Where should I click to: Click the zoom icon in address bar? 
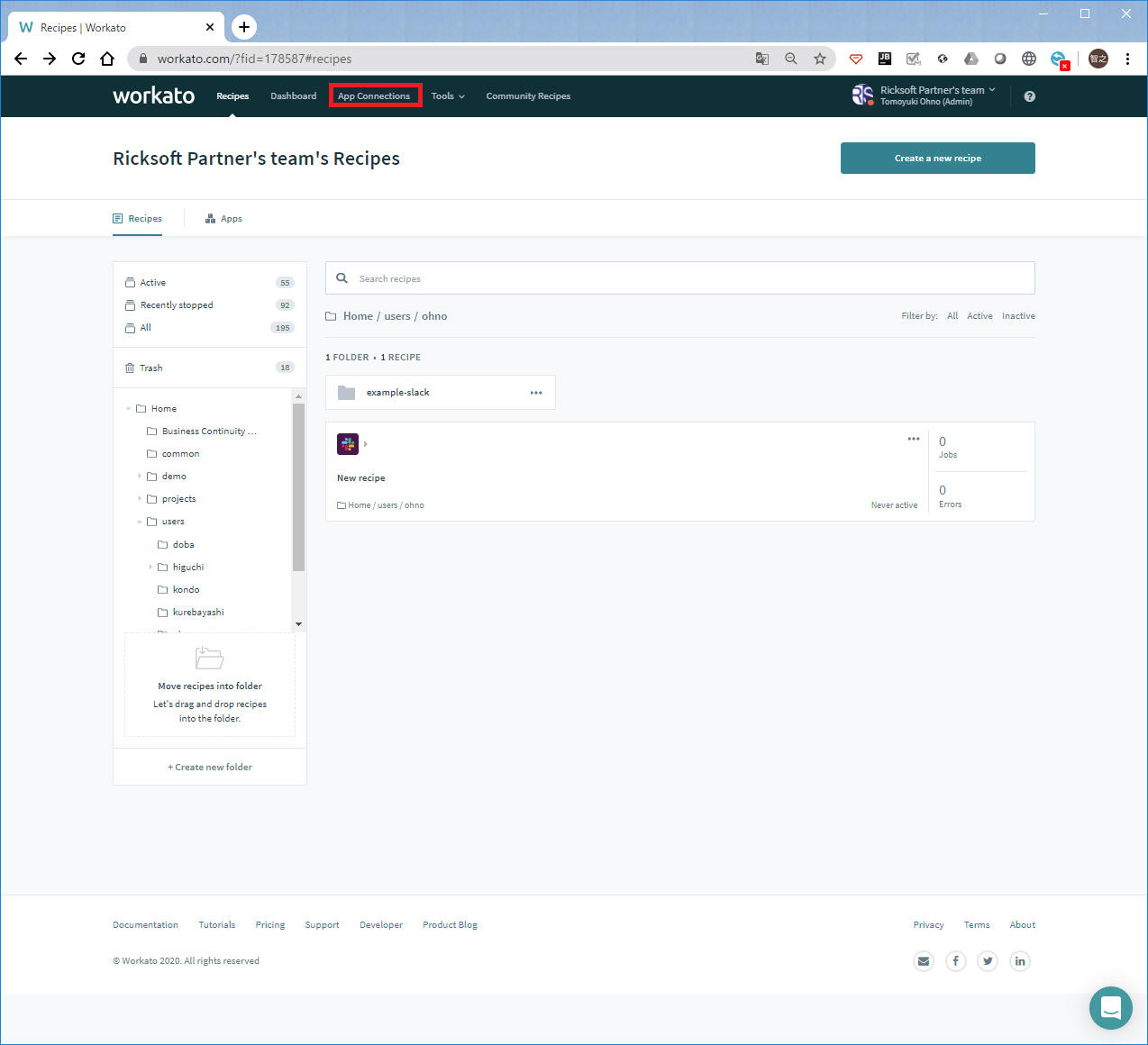791,59
